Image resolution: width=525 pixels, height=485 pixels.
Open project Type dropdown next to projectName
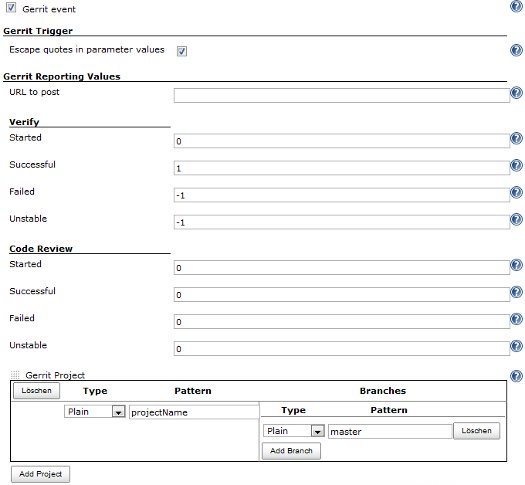(94, 411)
